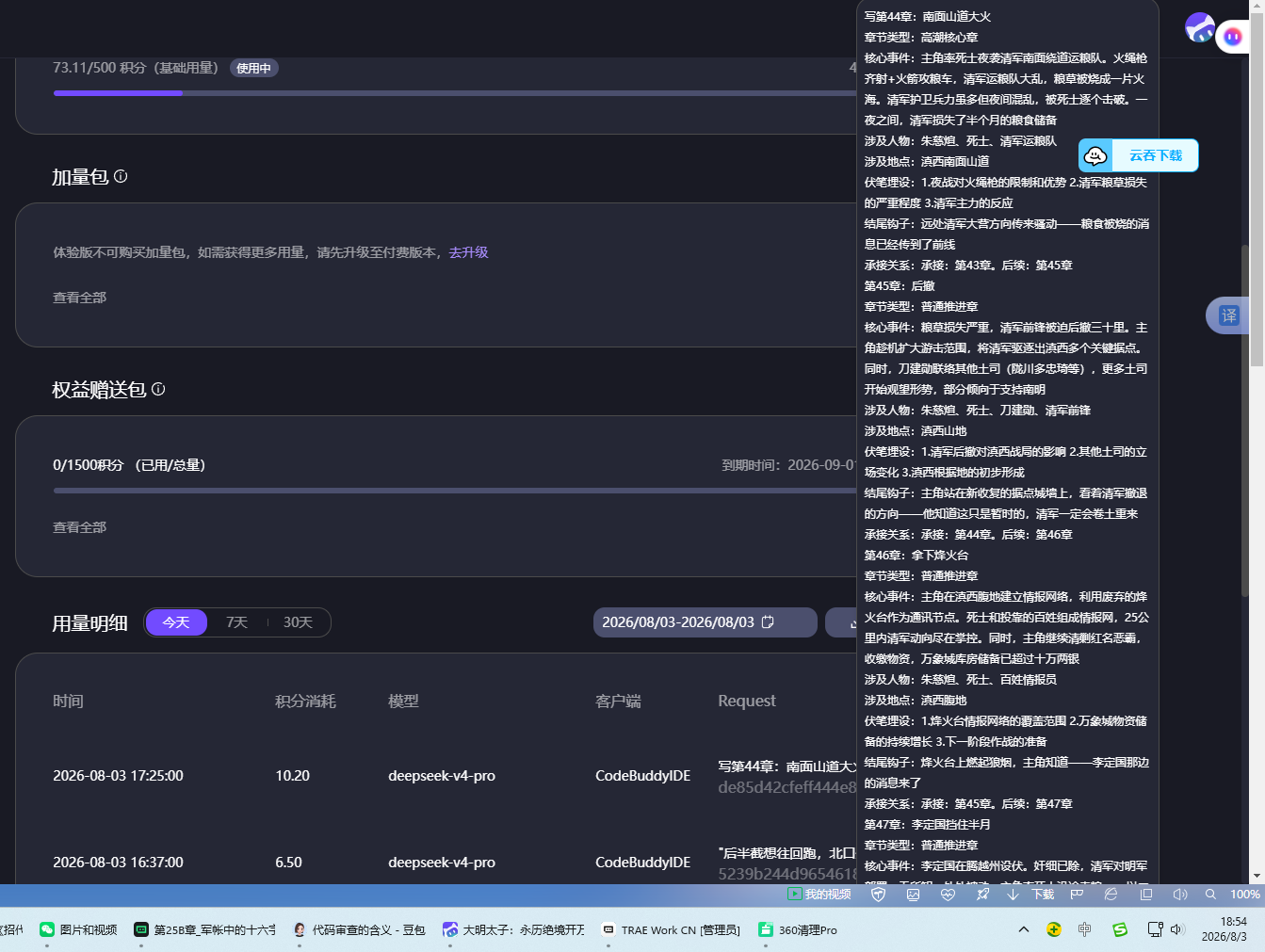The height and width of the screenshot is (952, 1265).
Task: Click the magnifier zoom icon in status bar
Action: (1210, 895)
